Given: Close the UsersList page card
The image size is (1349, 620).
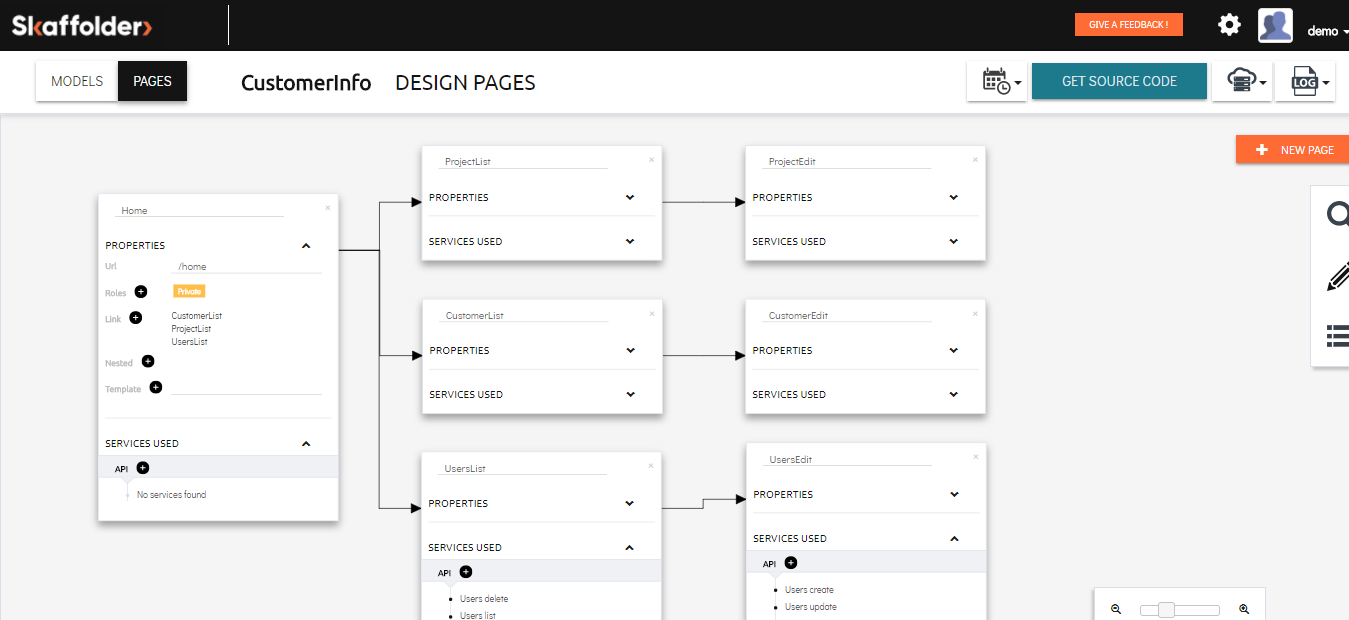Looking at the screenshot, I should pyautogui.click(x=652, y=466).
